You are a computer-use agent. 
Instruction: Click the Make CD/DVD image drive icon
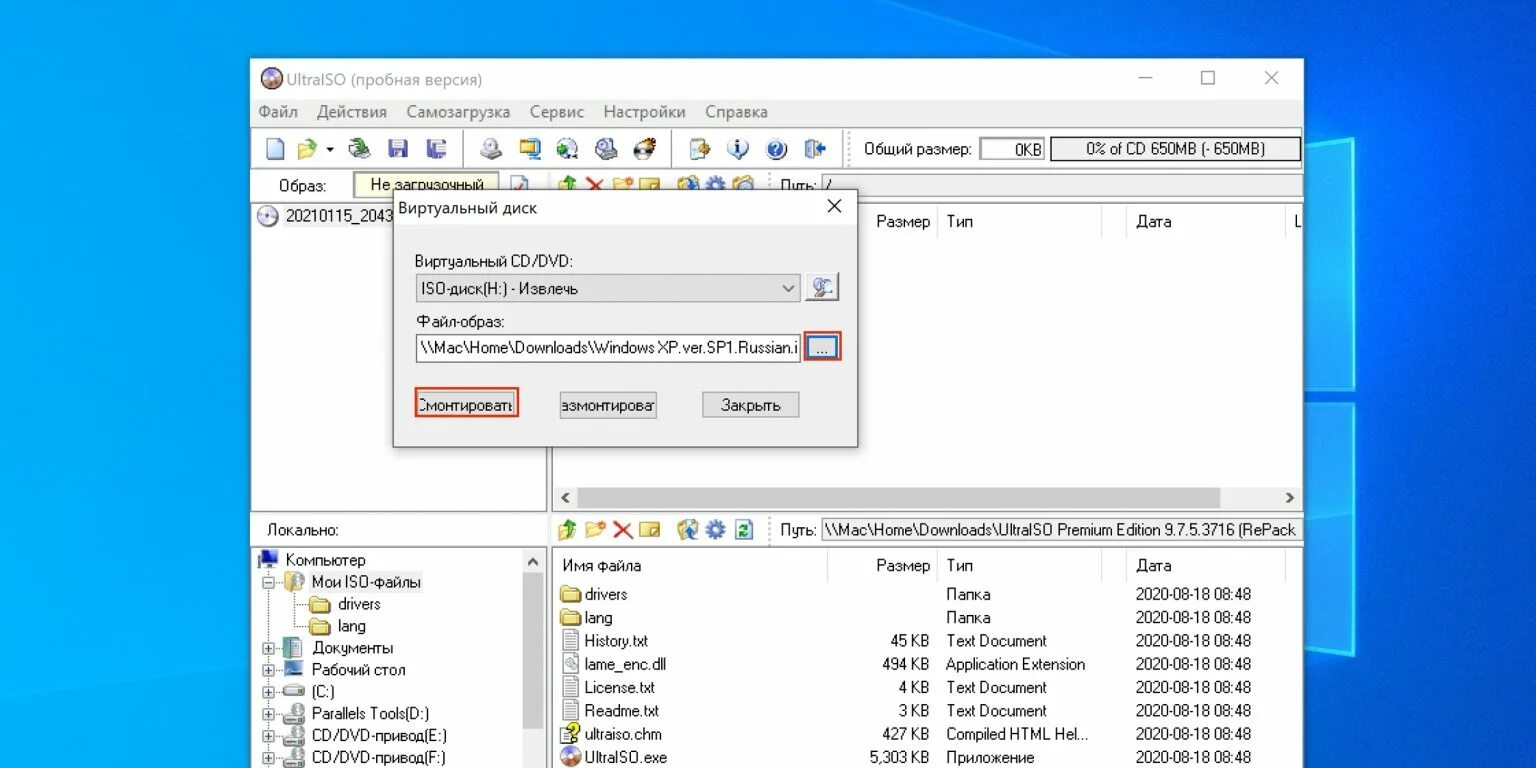click(490, 149)
